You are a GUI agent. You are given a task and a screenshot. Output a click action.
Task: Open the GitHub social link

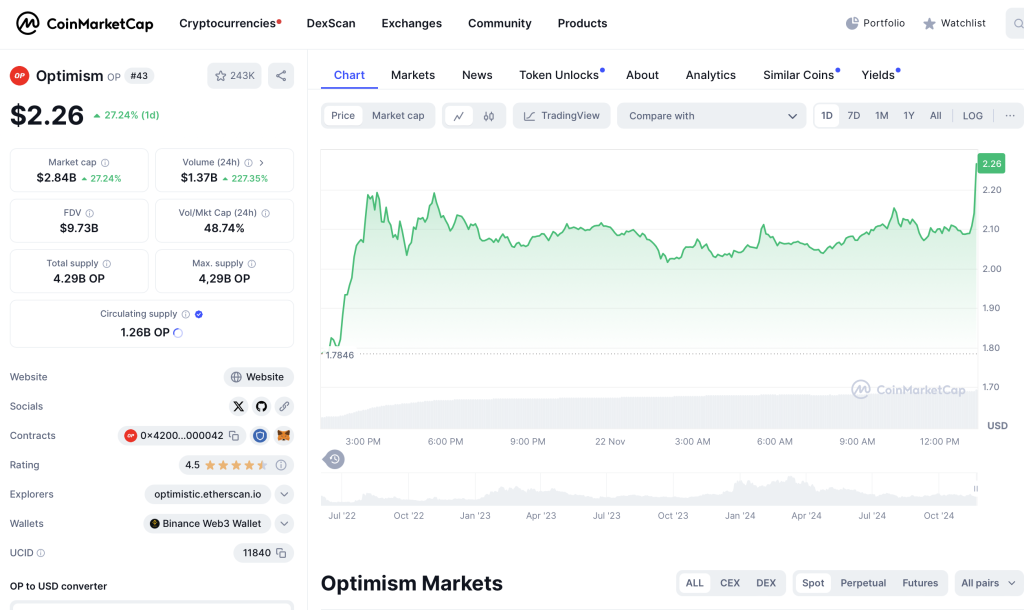pyautogui.click(x=261, y=406)
